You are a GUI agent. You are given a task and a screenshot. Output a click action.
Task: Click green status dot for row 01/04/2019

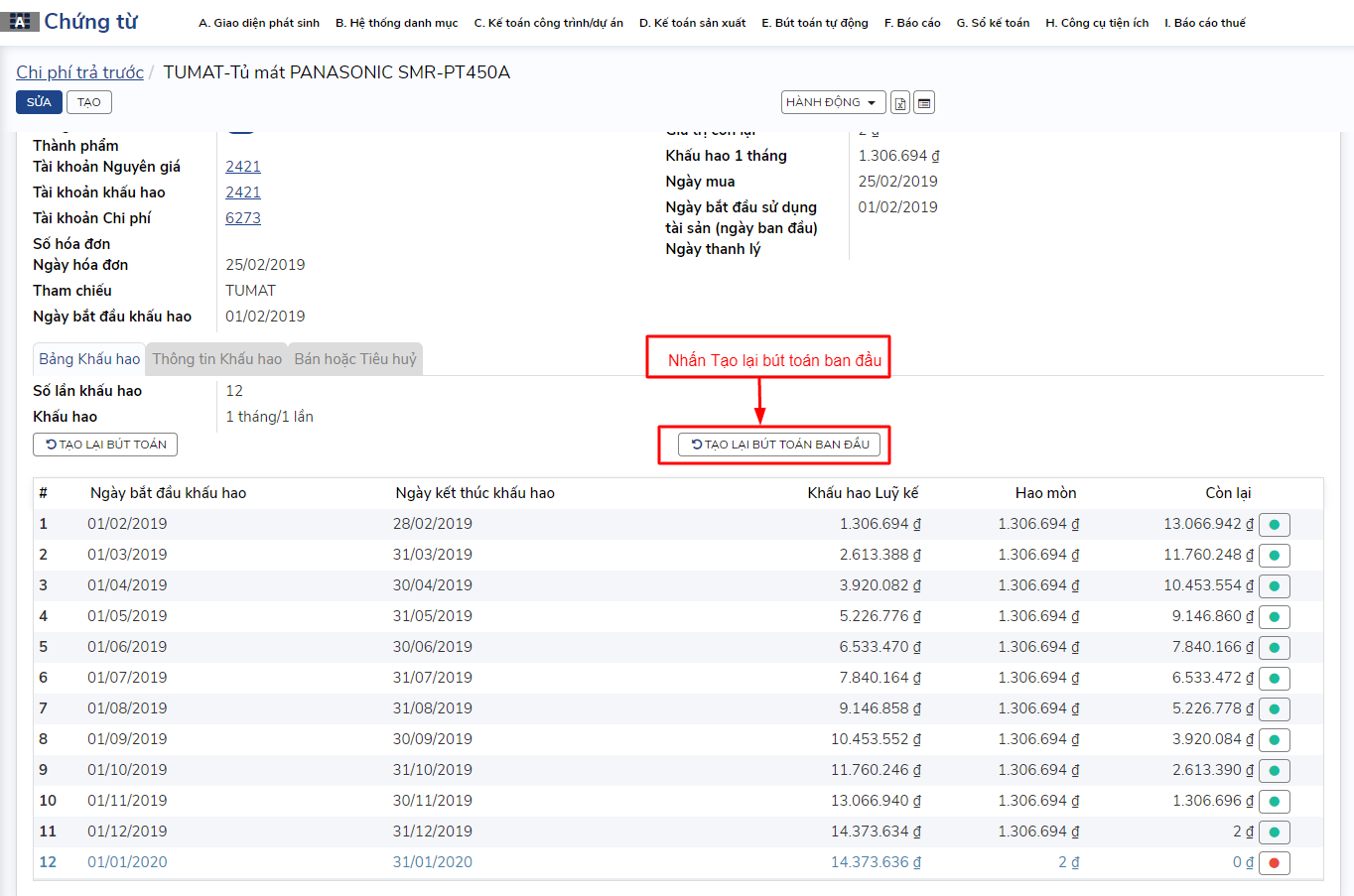click(x=1275, y=586)
